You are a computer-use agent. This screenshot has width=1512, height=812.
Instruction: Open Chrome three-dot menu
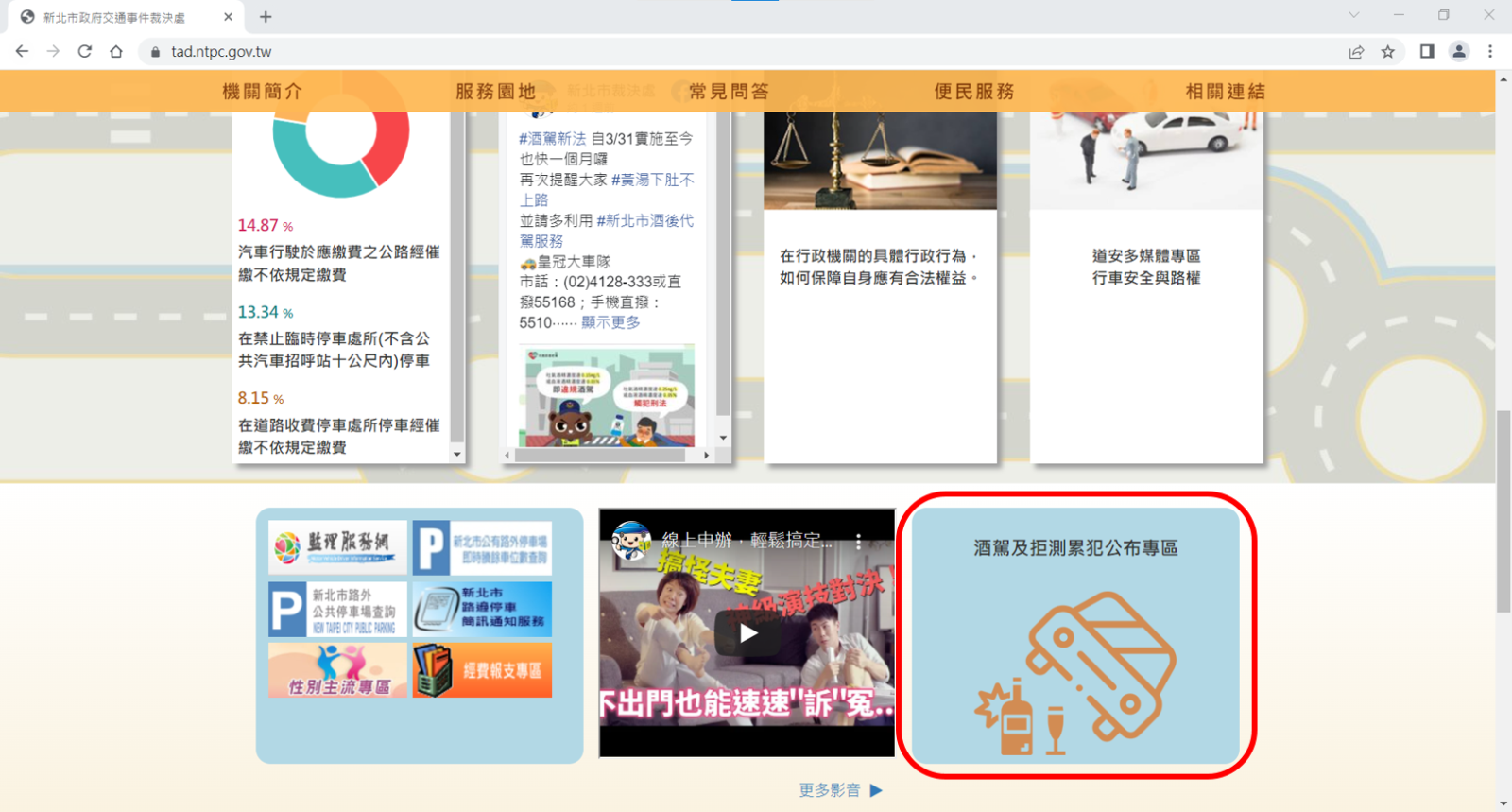(x=1490, y=51)
